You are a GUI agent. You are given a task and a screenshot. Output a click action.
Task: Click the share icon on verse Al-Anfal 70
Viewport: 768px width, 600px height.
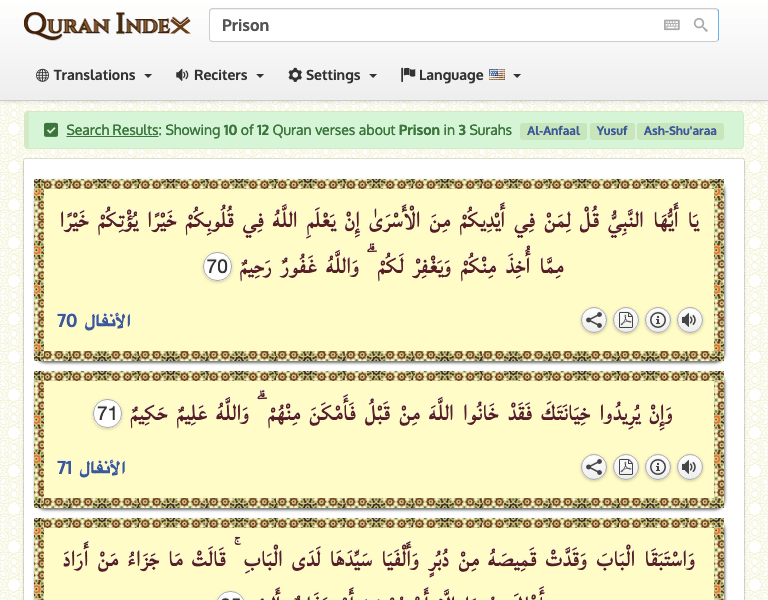(x=594, y=320)
